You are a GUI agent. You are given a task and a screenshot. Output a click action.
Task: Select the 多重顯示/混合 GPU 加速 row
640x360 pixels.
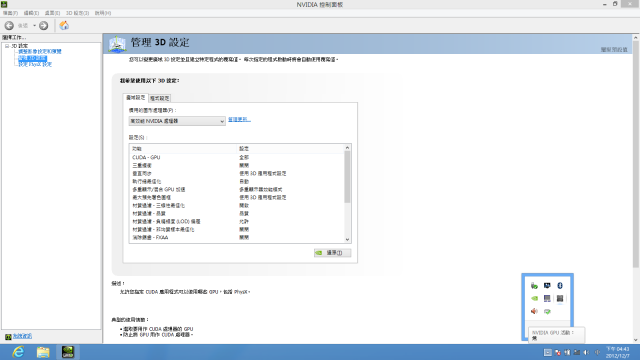pos(237,189)
